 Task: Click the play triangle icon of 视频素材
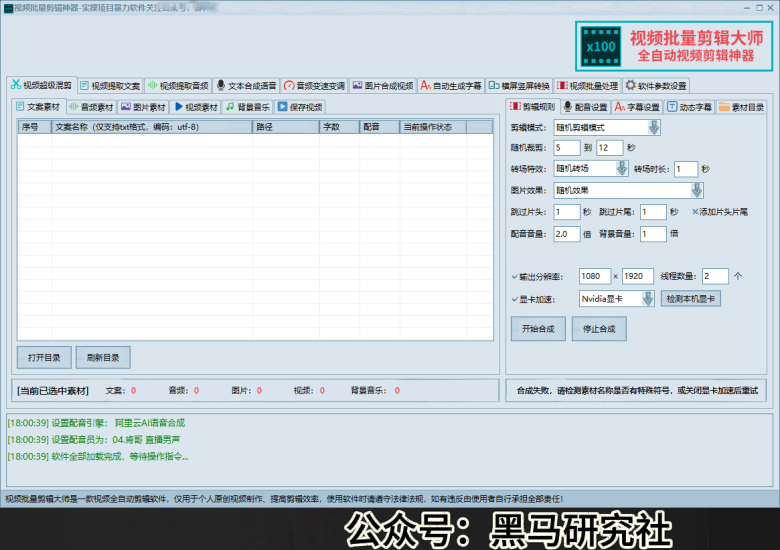(179, 106)
